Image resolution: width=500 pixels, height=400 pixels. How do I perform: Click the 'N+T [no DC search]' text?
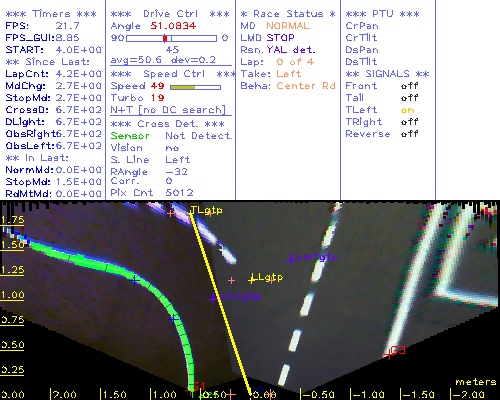[168, 110]
